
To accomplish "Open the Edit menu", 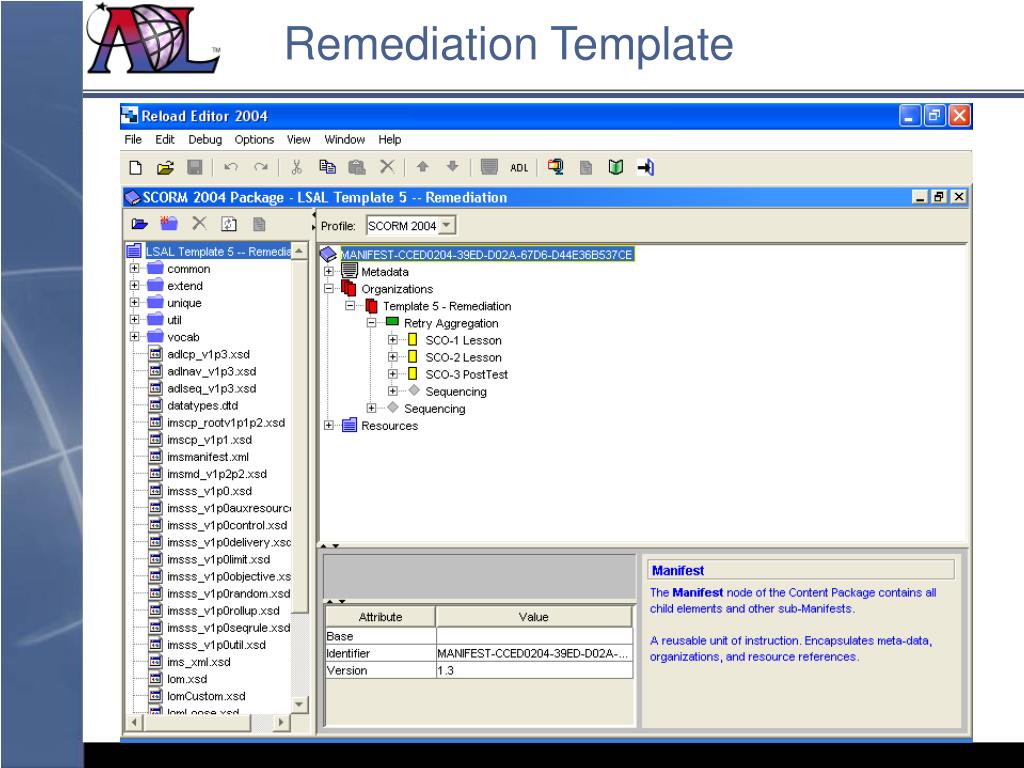I will point(165,140).
